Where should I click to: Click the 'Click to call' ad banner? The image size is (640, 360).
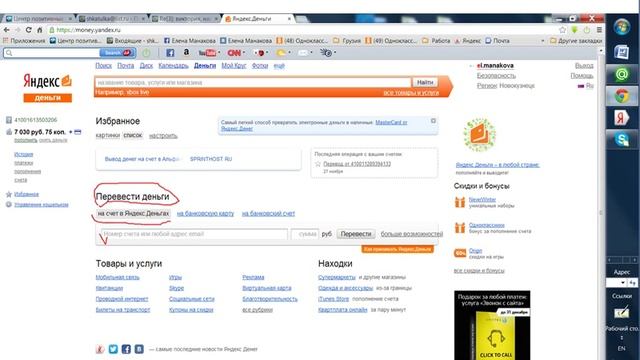coord(492,325)
